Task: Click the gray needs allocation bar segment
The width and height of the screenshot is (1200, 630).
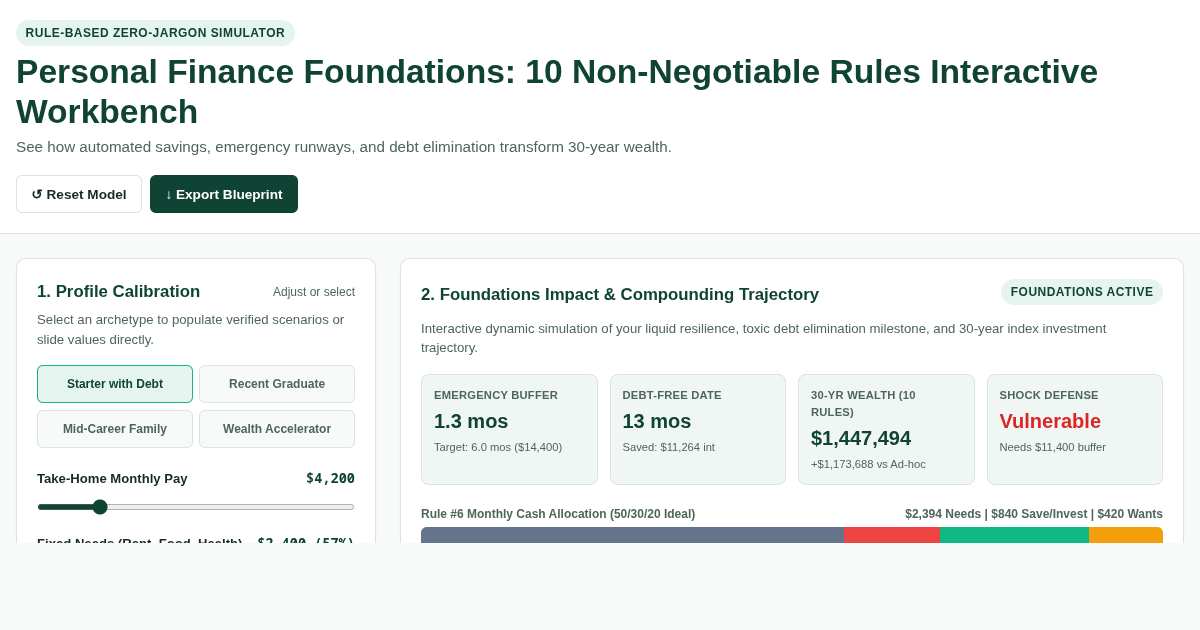Action: (x=632, y=535)
